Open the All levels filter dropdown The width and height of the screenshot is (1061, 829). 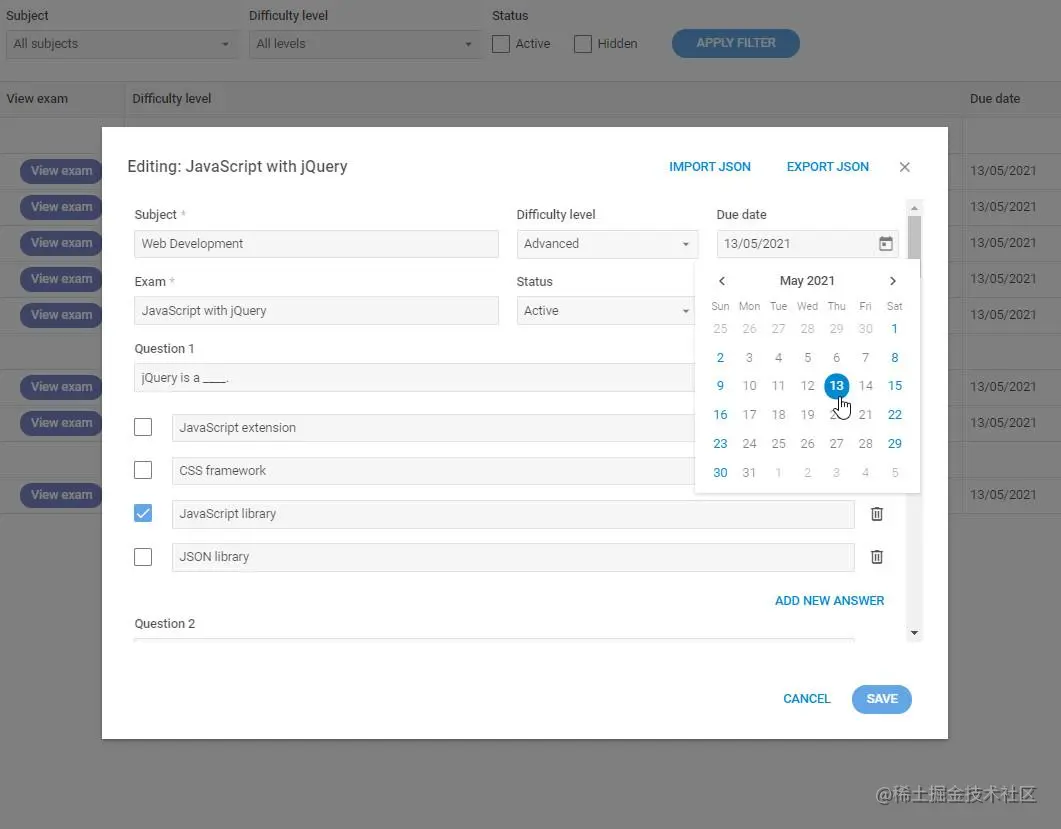click(365, 44)
